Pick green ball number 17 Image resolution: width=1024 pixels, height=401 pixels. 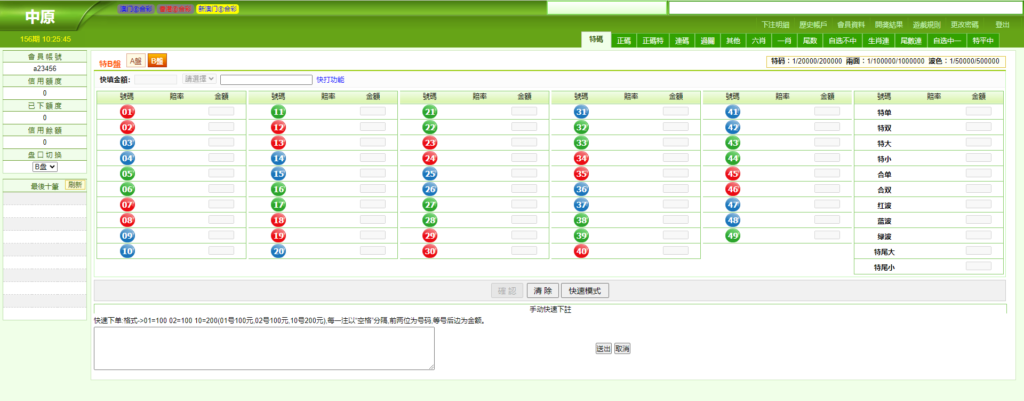click(279, 204)
